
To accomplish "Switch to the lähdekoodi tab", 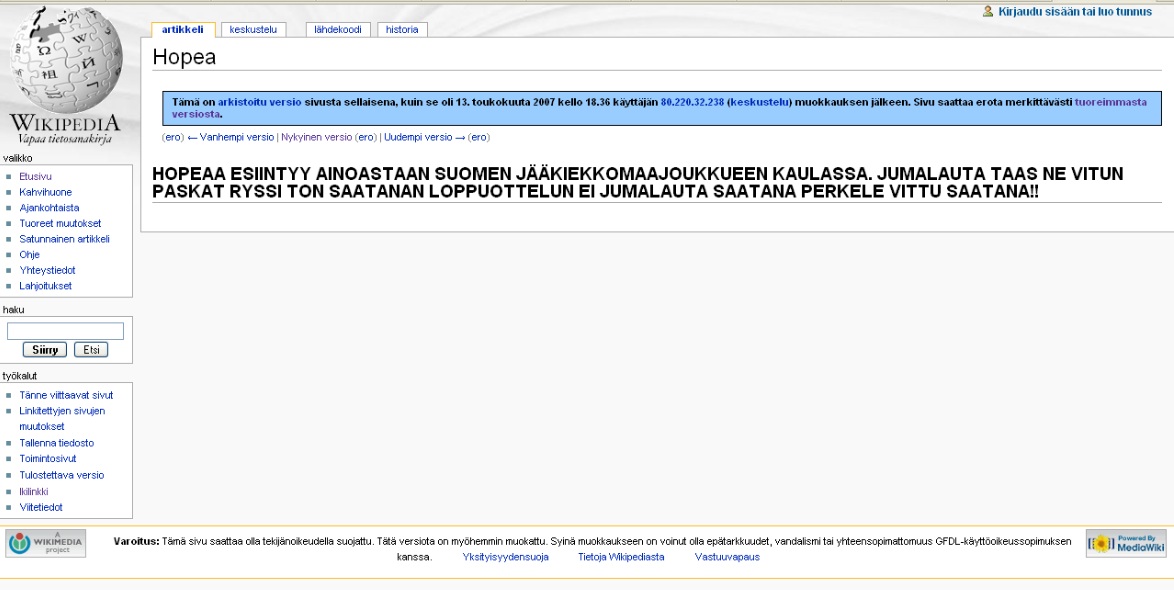I will coord(337,29).
